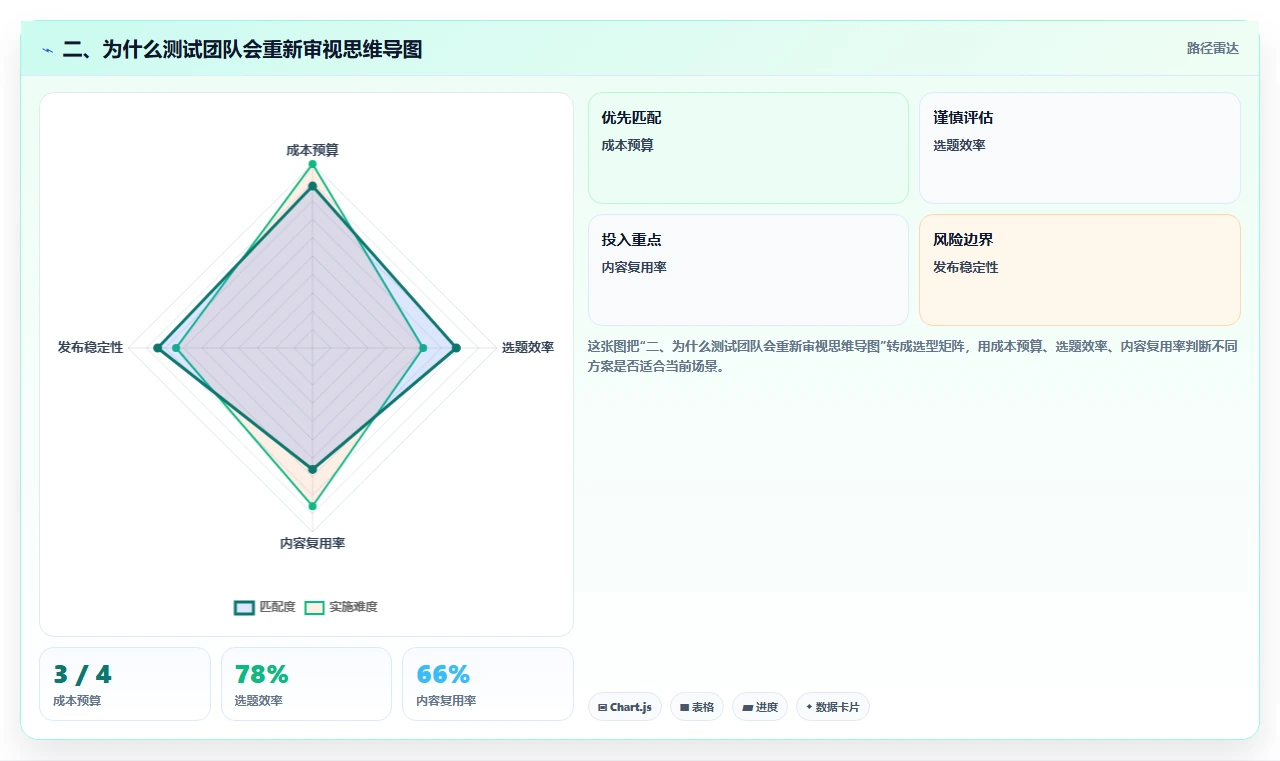Screen dimensions: 1280x761
Task: Click the 实施难度 legend color box
Action: [x=315, y=607]
